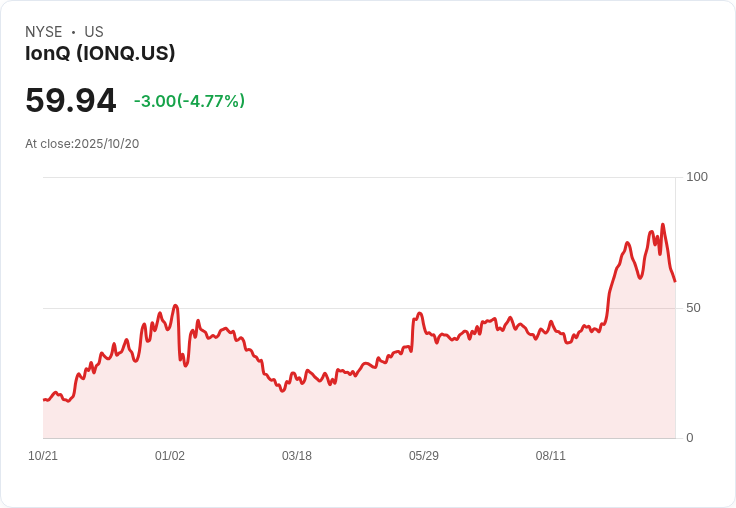Screen dimensions: 736x508
Task: Click the US market label
Action: (94, 32)
